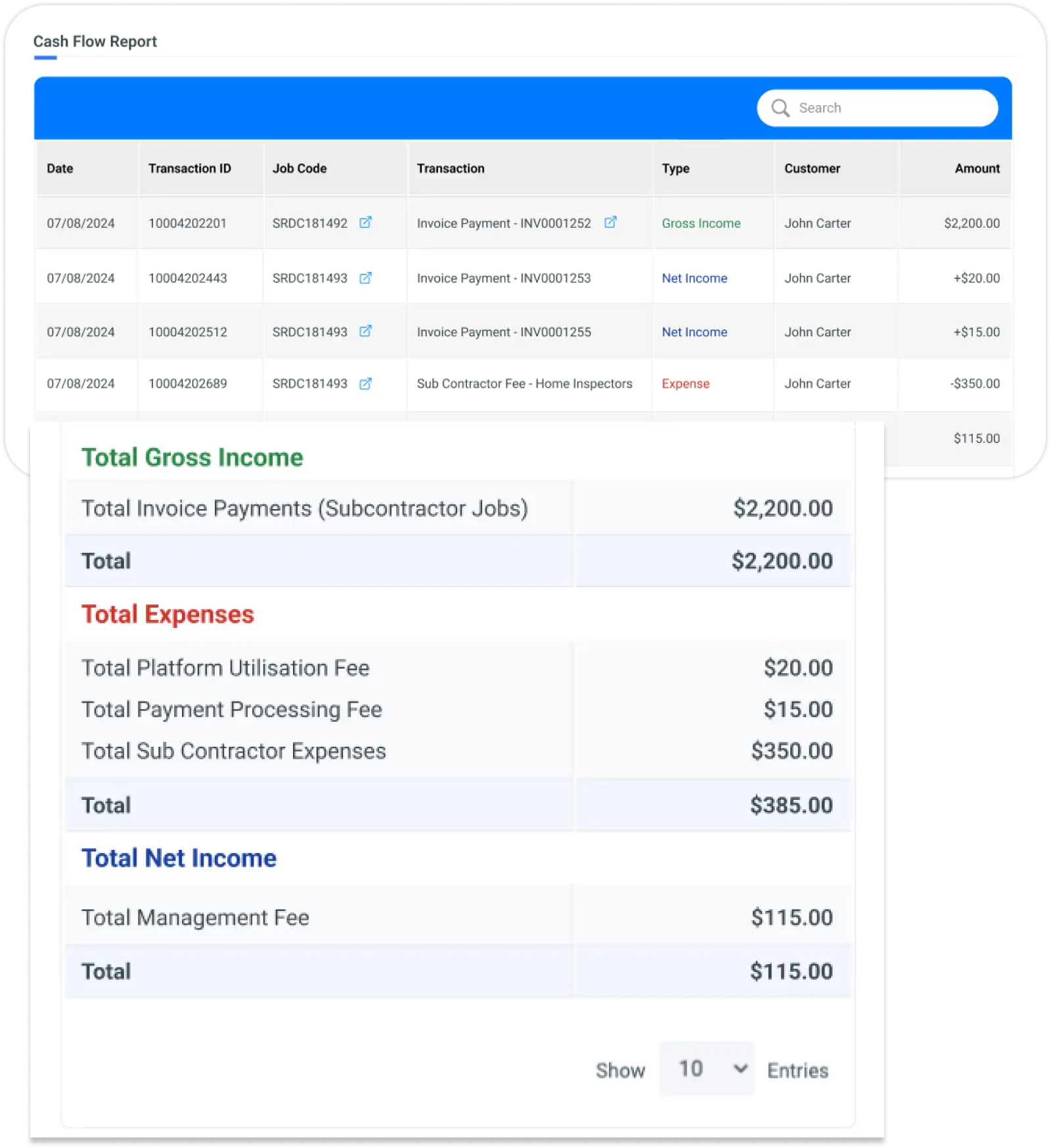The width and height of the screenshot is (1051, 1148).
Task: Click Total Invoice Payments (Subcontractor Jobs) row
Action: pos(458,508)
